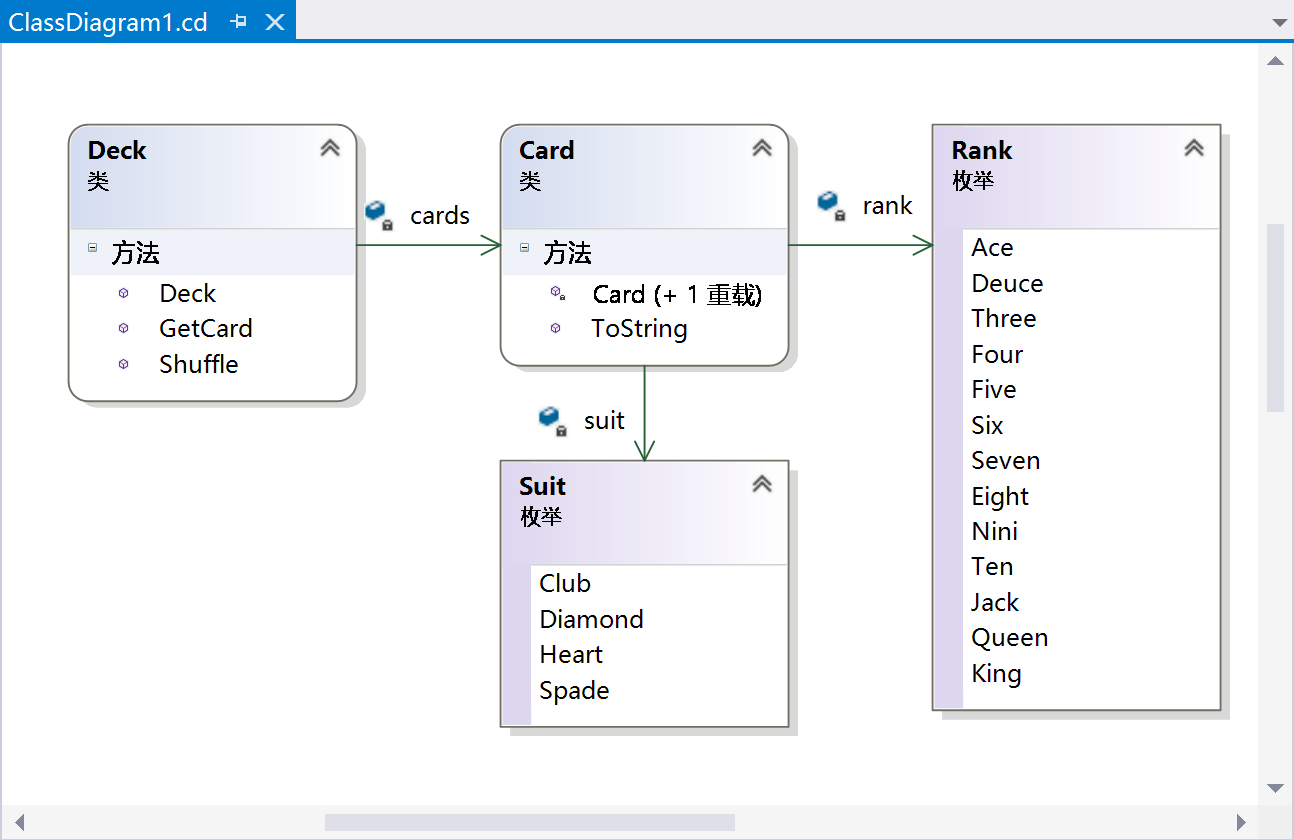The image size is (1294, 840).
Task: Collapse the Card class shape
Action: pos(762,148)
